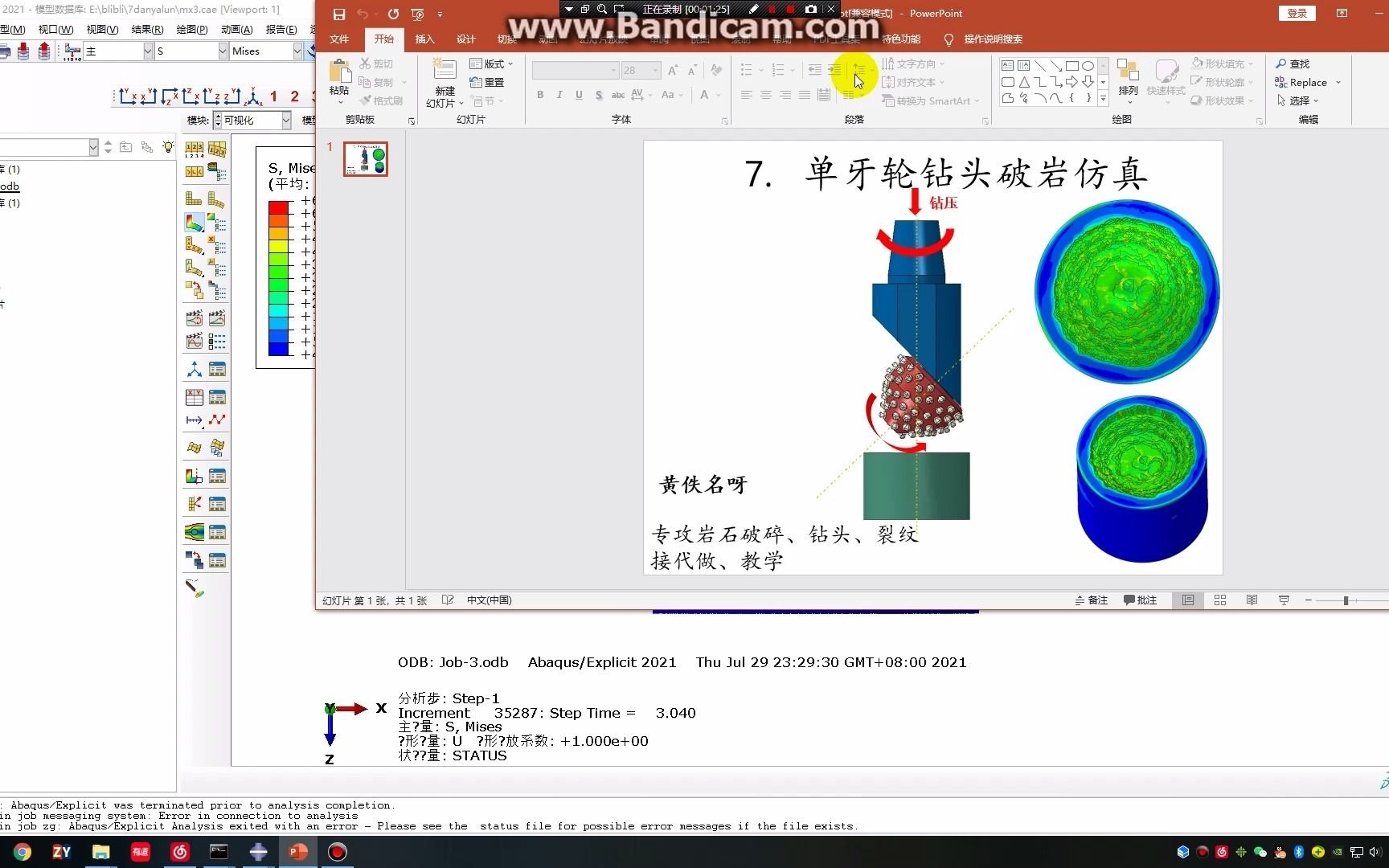Open File Explorer from Windows taskbar
The image size is (1389, 868).
100,852
